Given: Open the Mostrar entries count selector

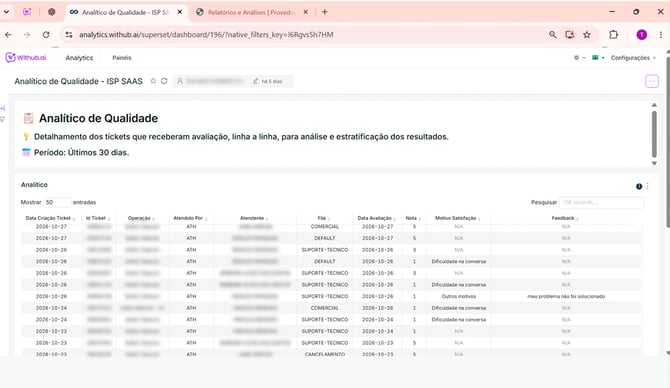Looking at the screenshot, I should click(x=57, y=202).
